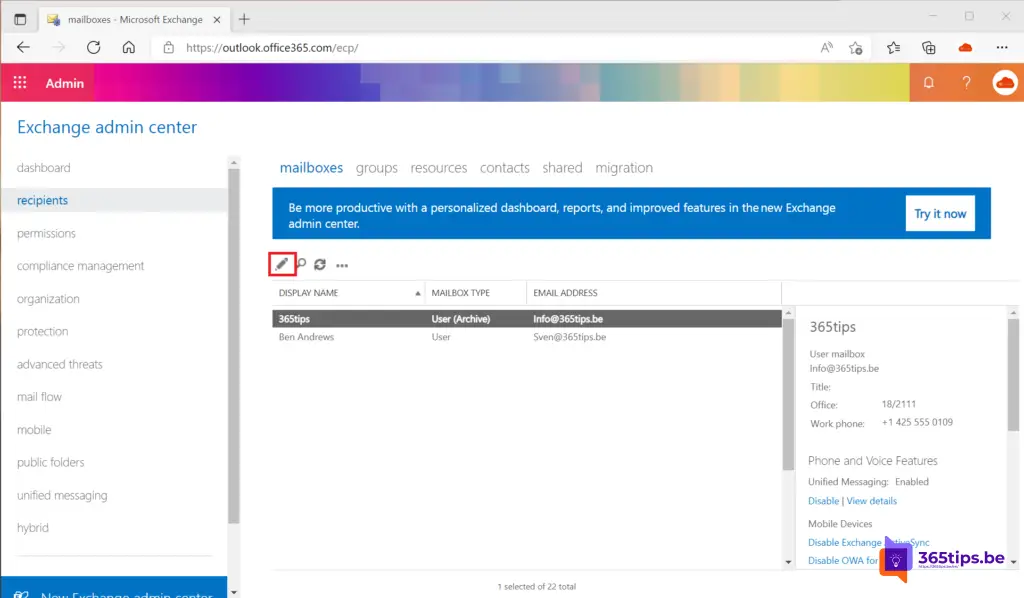This screenshot has height=598, width=1024.
Task: Click the search magnifier icon in mailbox toolbar
Action: (x=301, y=264)
